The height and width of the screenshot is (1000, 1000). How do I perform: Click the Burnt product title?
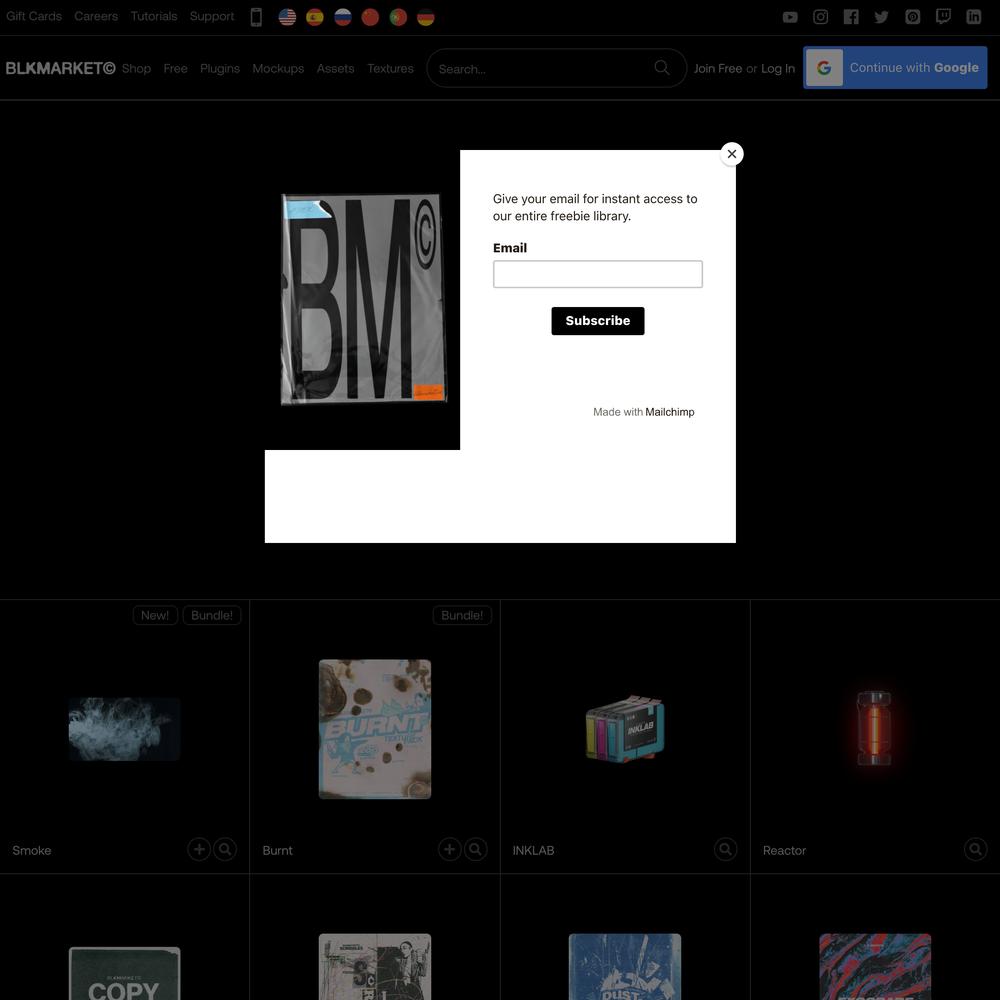click(x=277, y=850)
